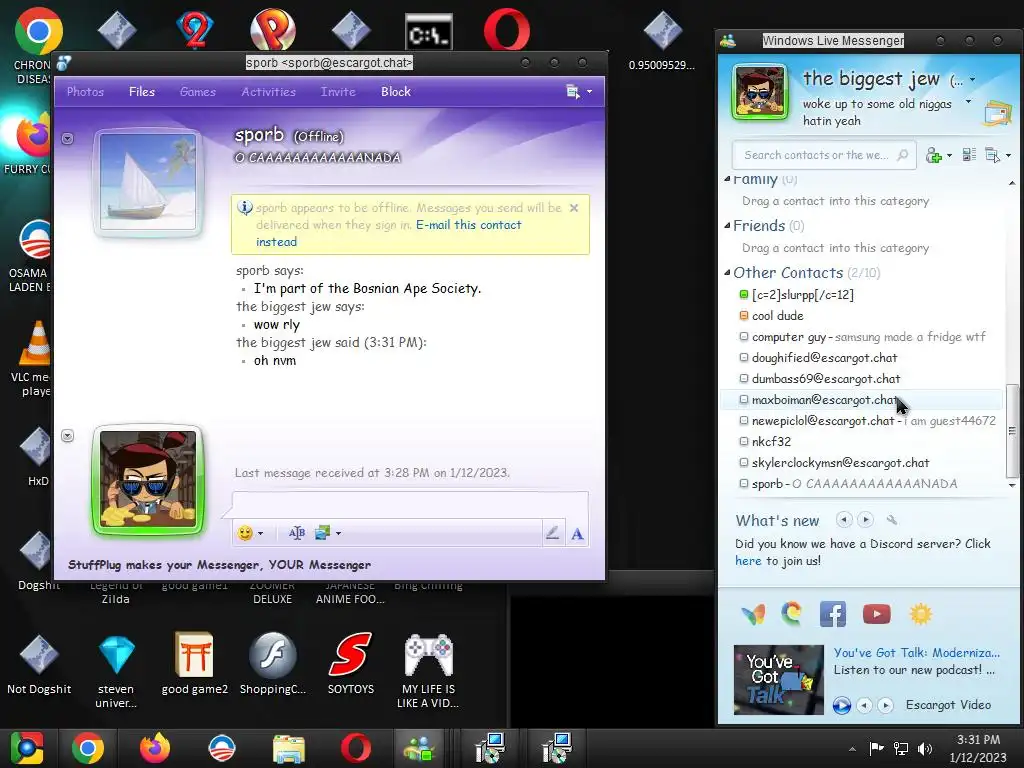Open mail inbox icon in Messenger
The height and width of the screenshot is (768, 1024).
tap(997, 114)
